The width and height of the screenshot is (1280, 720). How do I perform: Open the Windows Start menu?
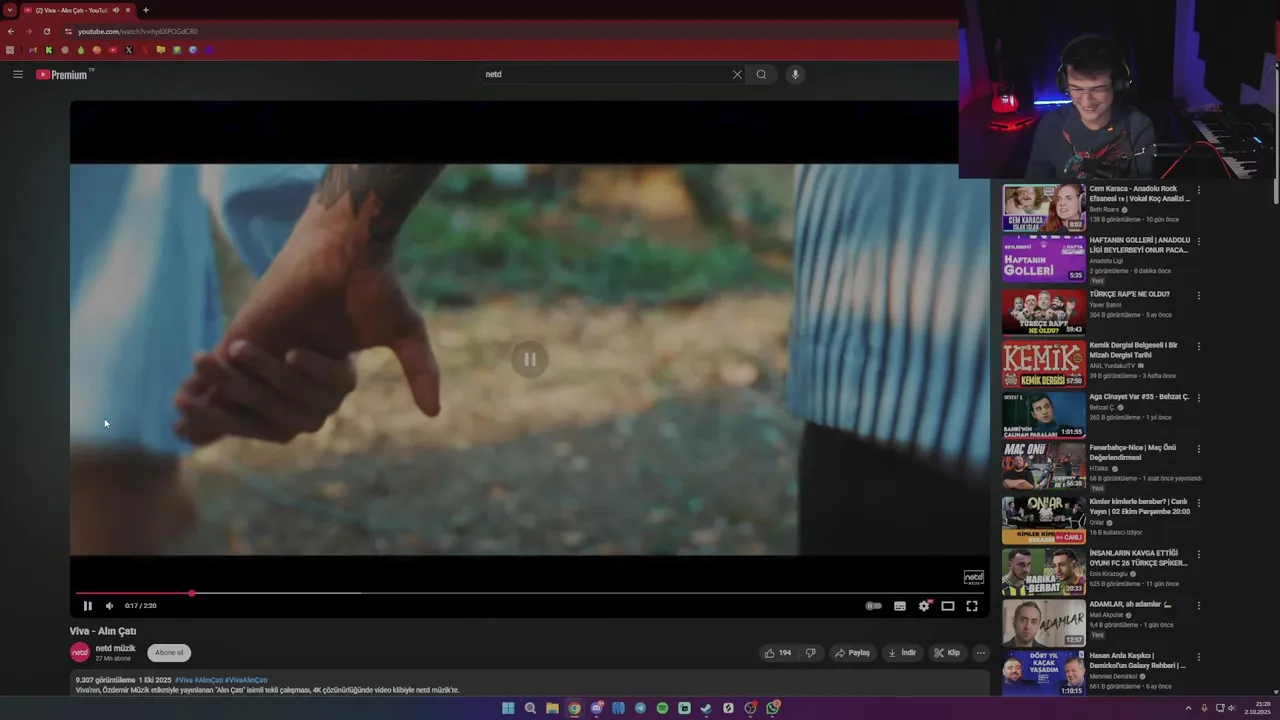(508, 708)
